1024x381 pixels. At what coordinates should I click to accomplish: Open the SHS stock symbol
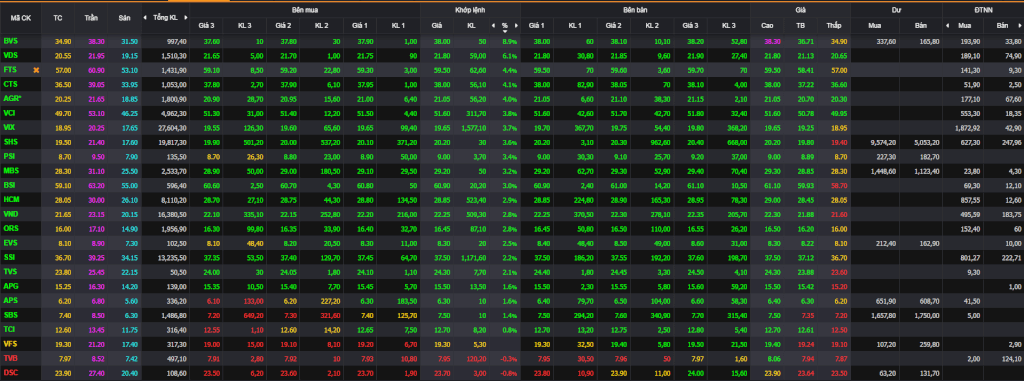10,141
